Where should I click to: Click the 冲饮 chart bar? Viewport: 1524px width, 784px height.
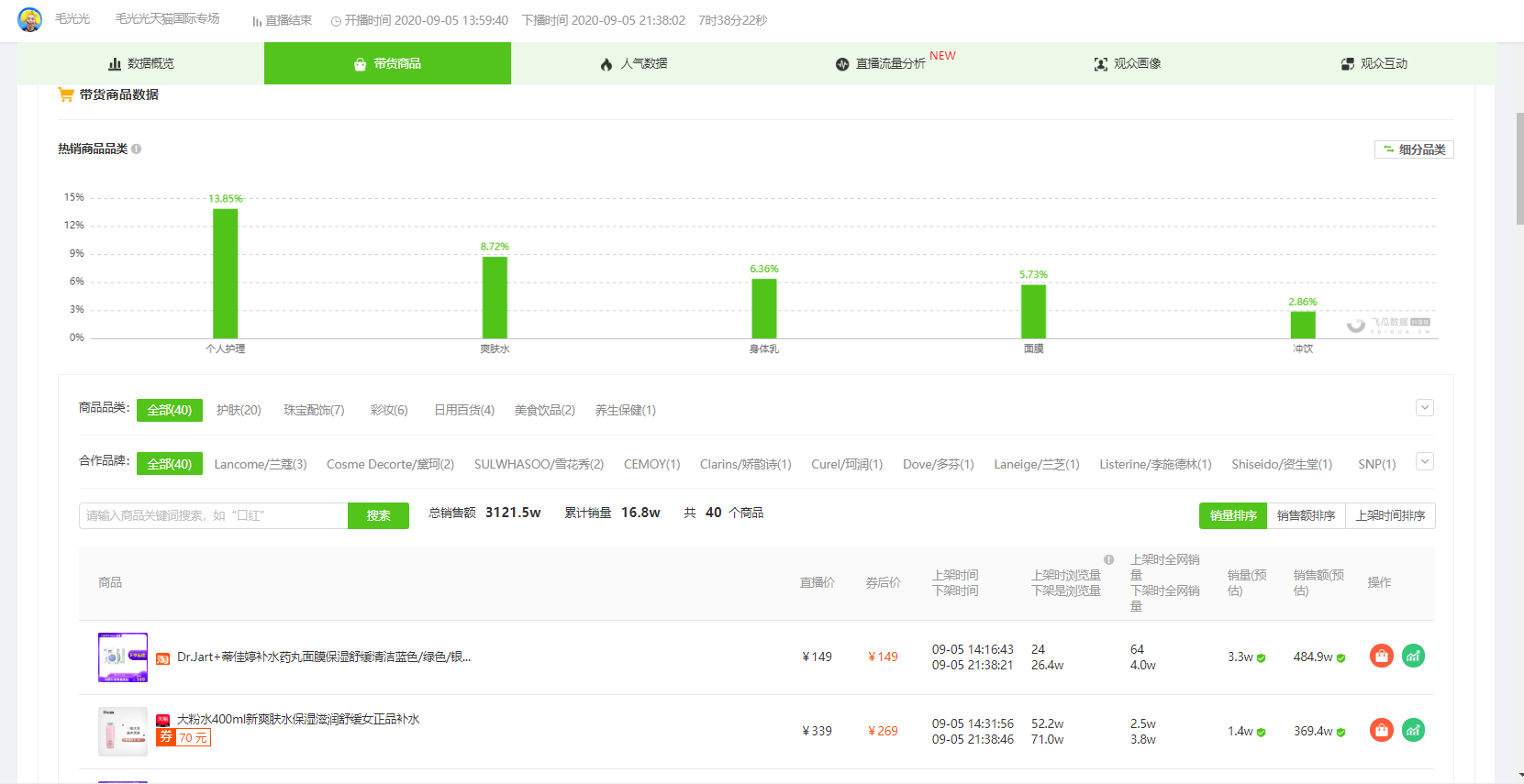[x=1303, y=325]
